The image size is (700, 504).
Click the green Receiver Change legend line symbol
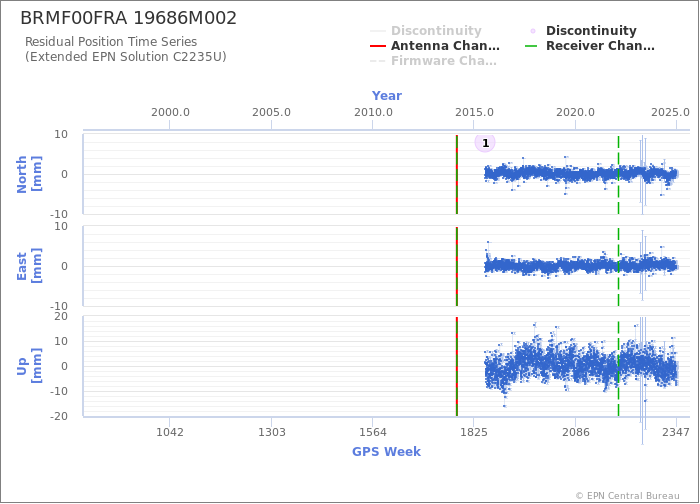coord(531,46)
